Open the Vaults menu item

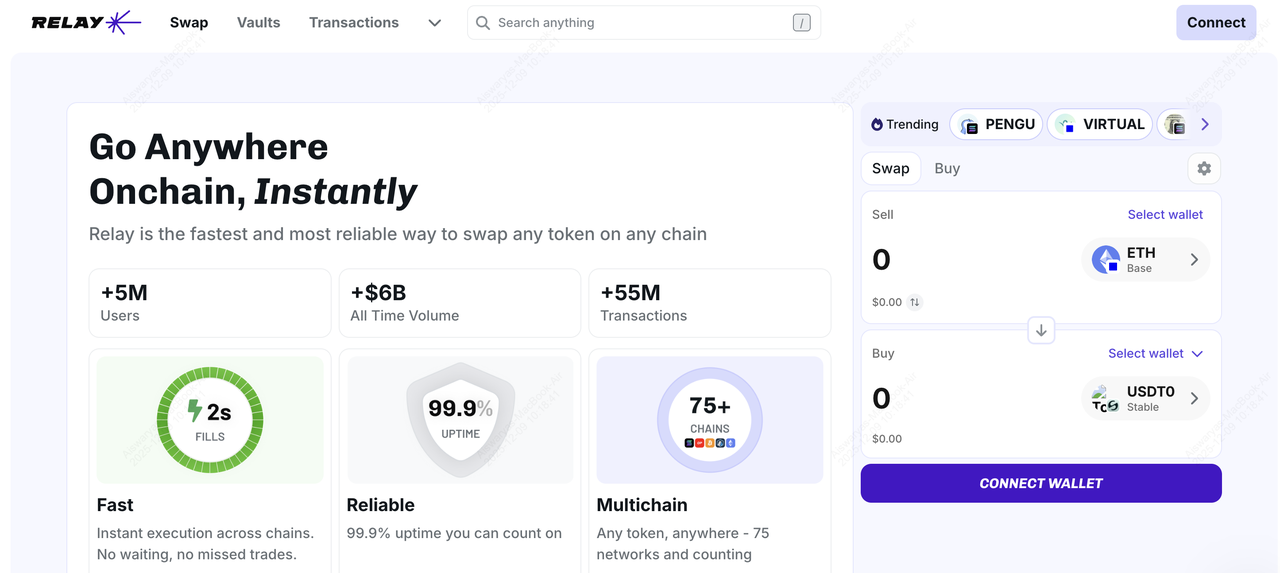tap(259, 22)
